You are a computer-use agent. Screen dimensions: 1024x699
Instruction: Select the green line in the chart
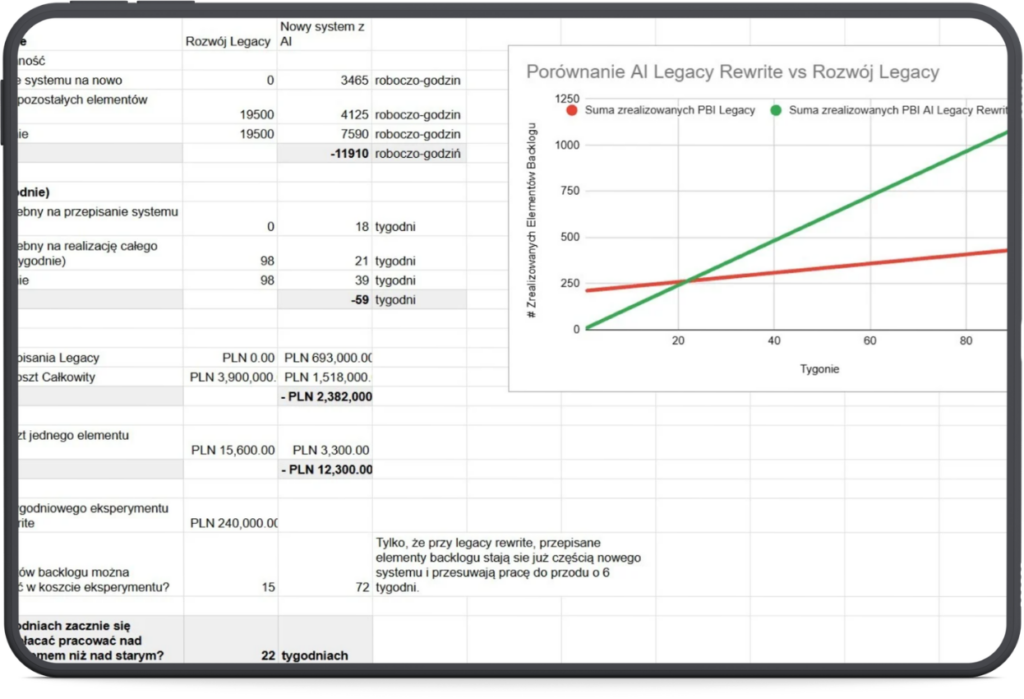[x=797, y=229]
